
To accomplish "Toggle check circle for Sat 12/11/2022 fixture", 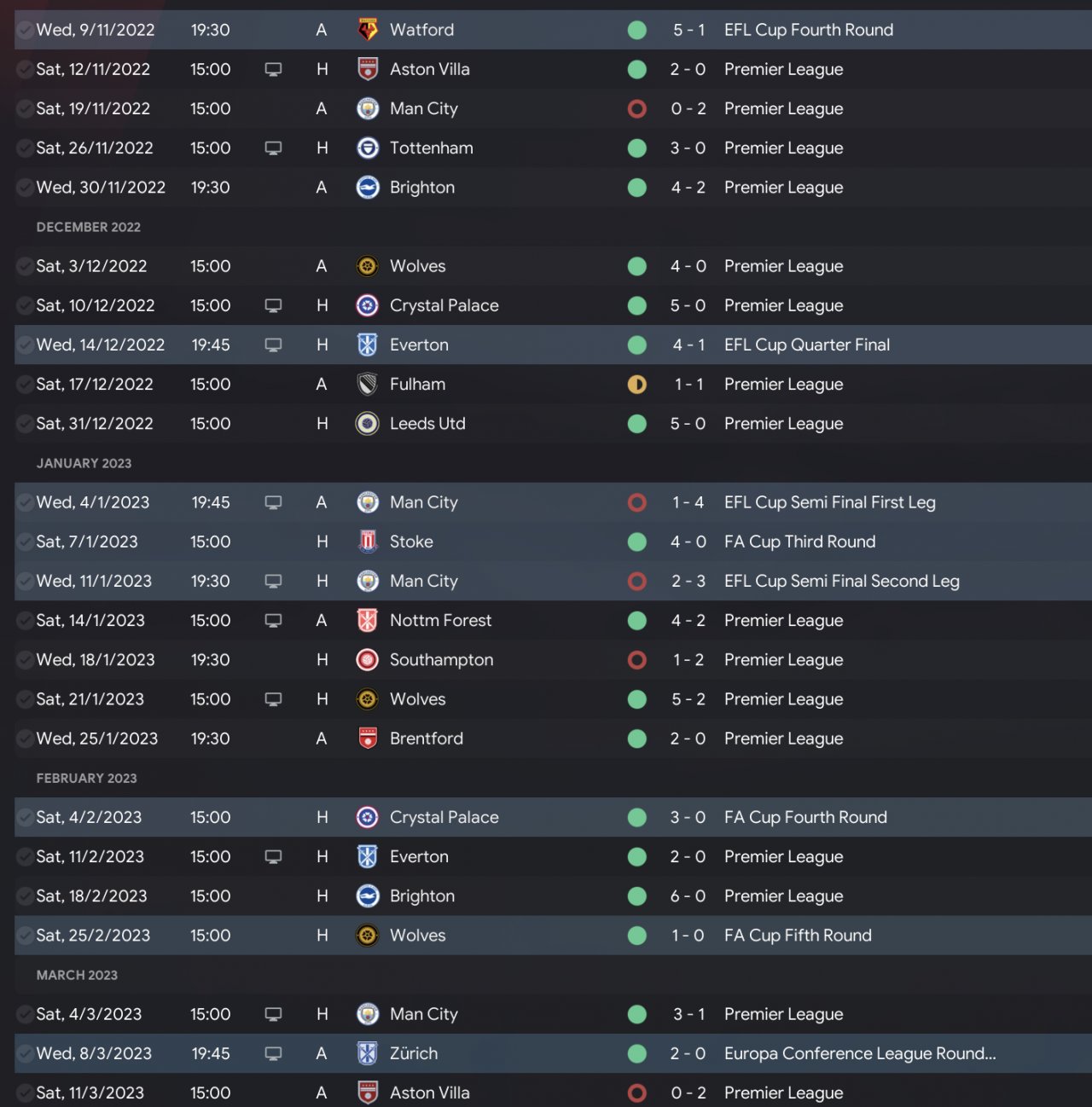I will (x=26, y=70).
